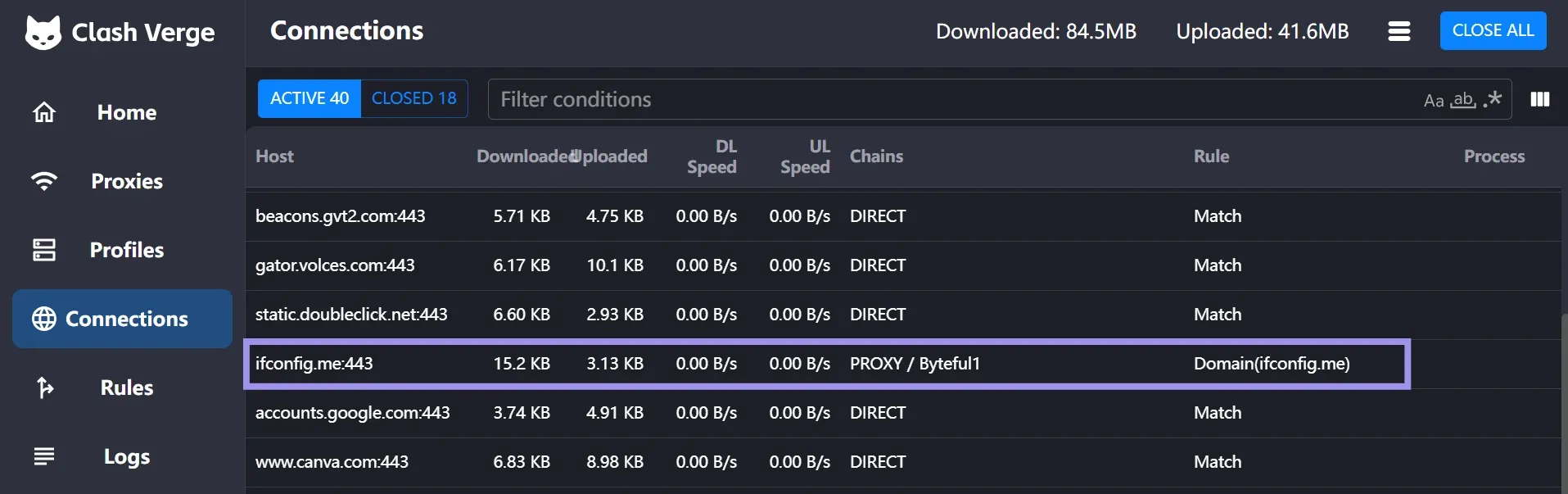Sort by the Downloaded column header
Viewport: 1568px width, 494px height.
pyautogui.click(x=524, y=156)
